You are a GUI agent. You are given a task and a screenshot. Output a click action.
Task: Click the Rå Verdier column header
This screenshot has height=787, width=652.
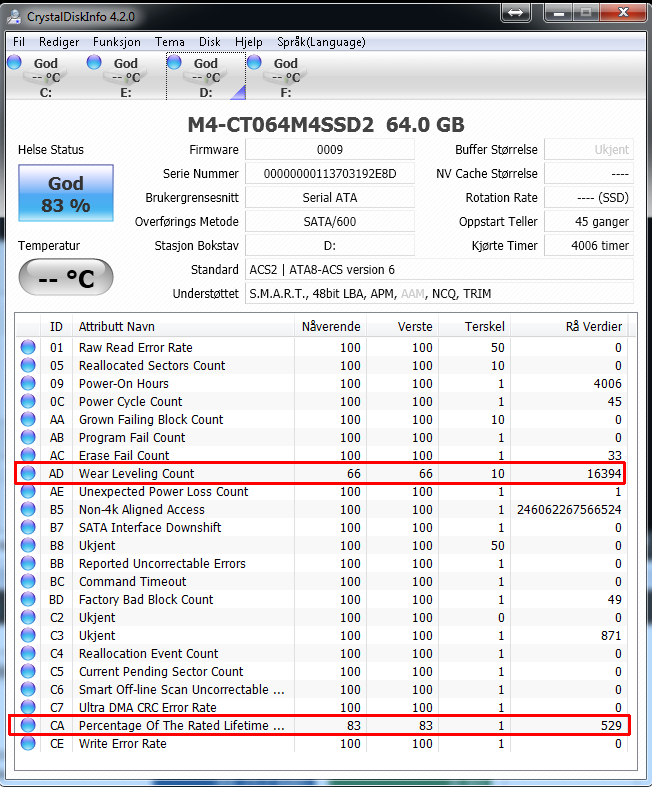569,327
